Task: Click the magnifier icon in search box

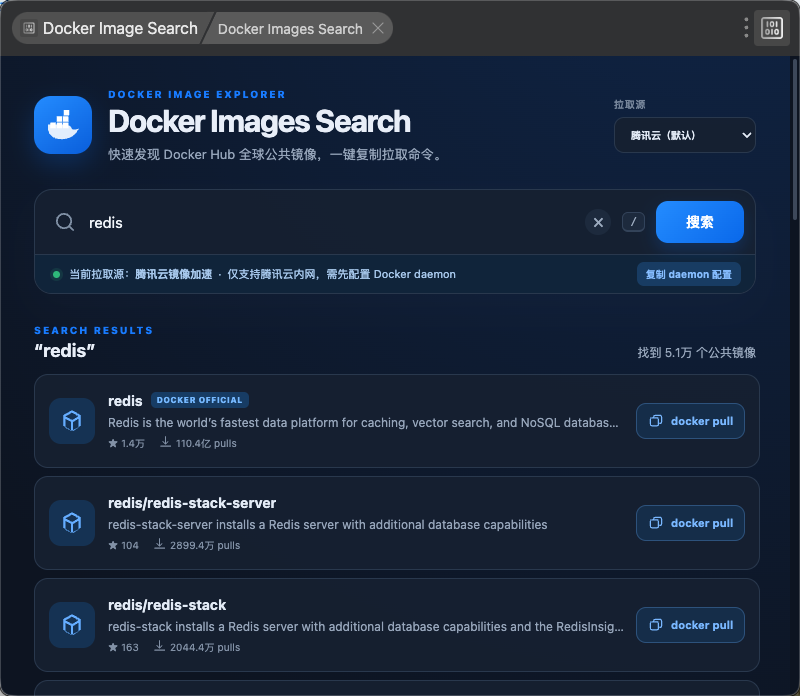Action: point(65,222)
